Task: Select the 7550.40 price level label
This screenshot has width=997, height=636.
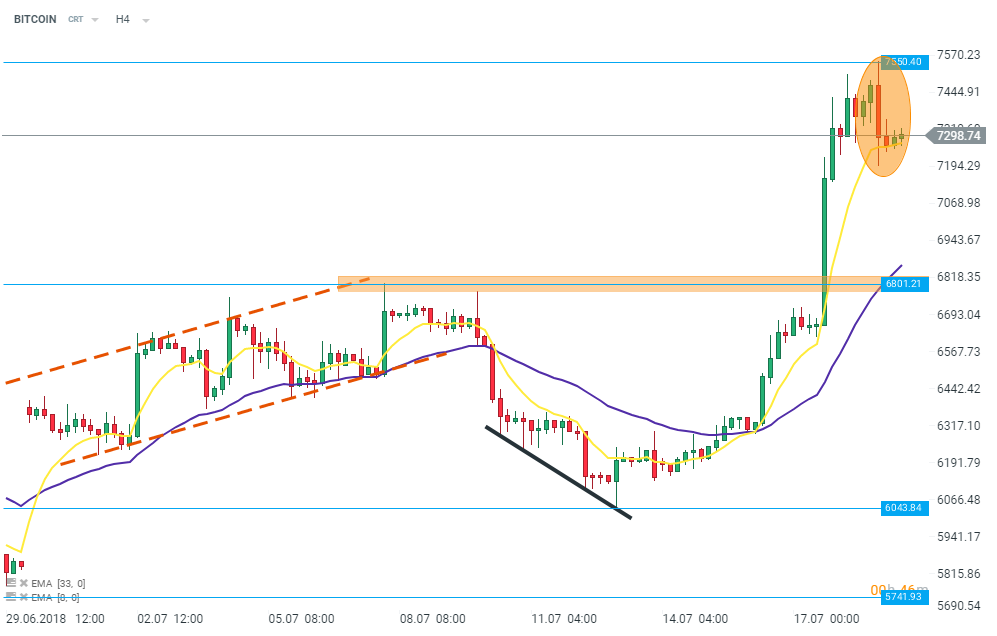Action: pyautogui.click(x=902, y=62)
